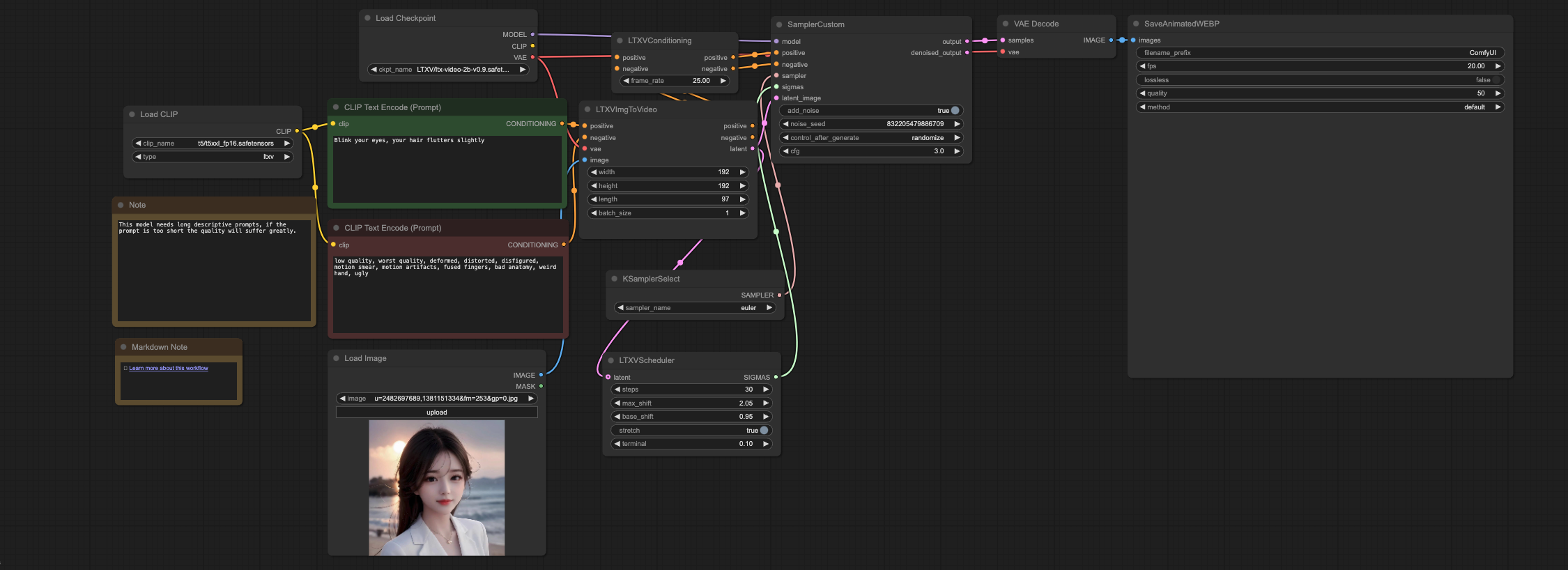Screen dimensions: 1568x570
Task: Click the MODEL output socket on Load Checkpoint
Action: pos(532,34)
